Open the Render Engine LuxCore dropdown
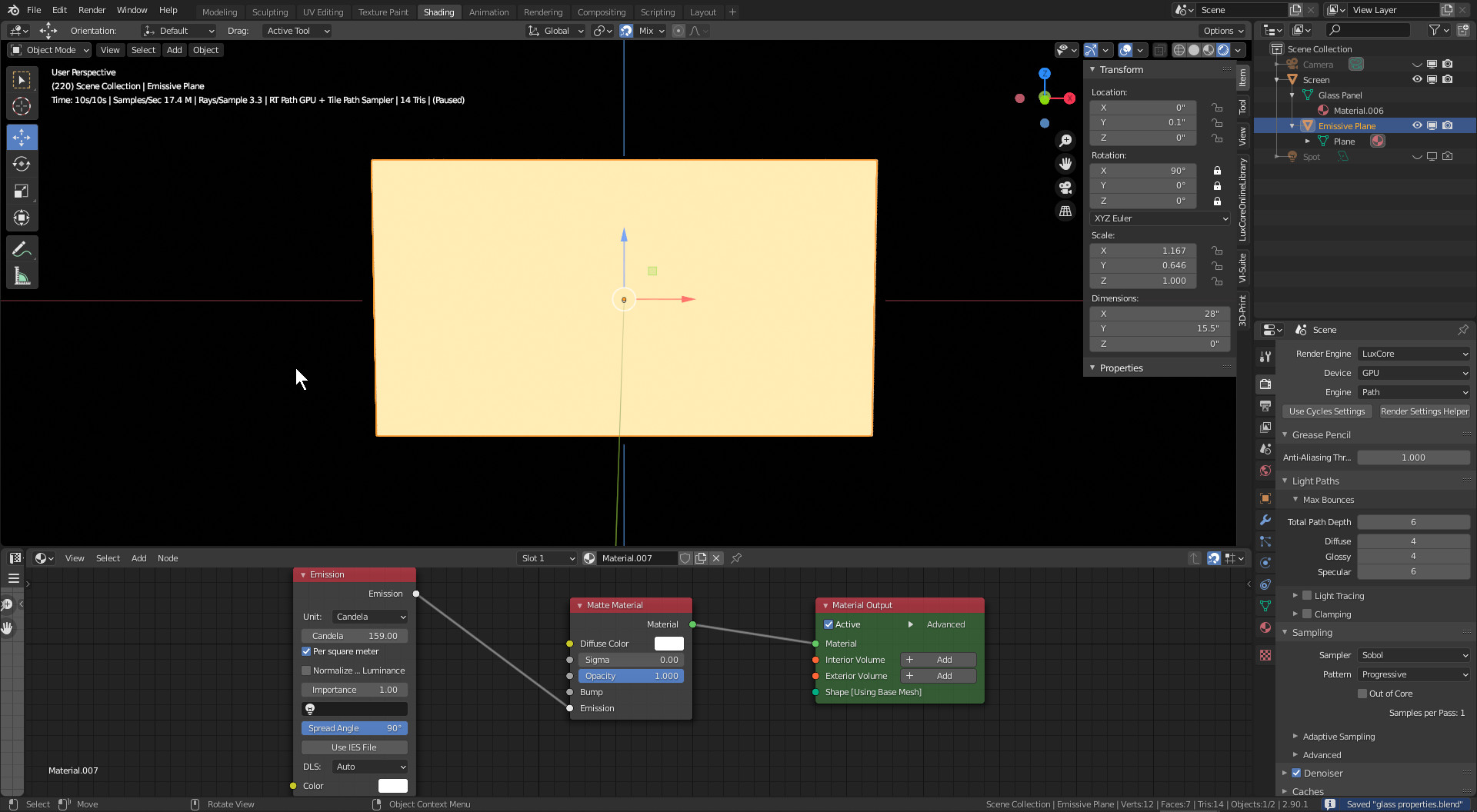The image size is (1477, 812). [x=1414, y=354]
